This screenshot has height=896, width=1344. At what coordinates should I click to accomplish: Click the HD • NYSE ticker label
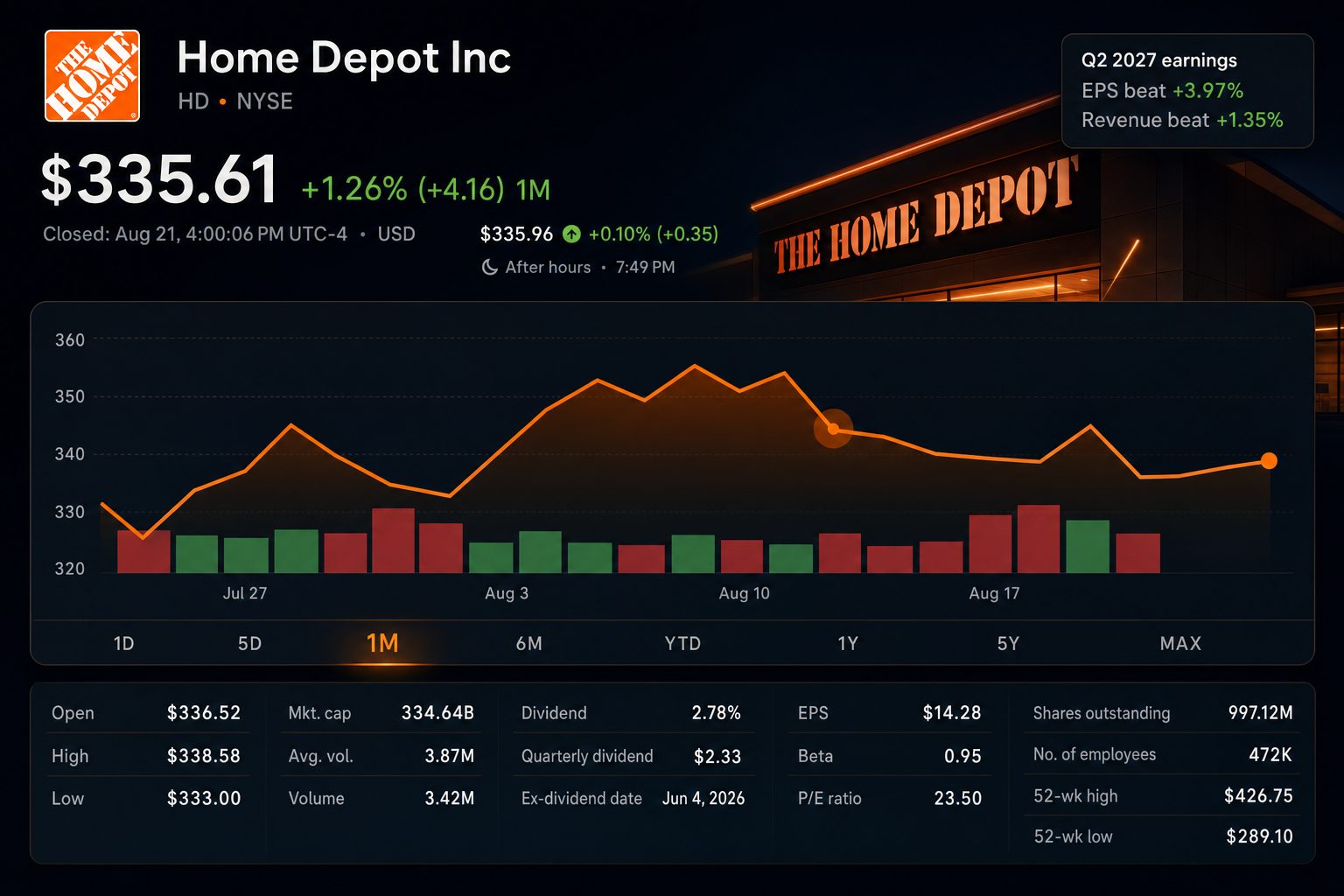coord(234,101)
